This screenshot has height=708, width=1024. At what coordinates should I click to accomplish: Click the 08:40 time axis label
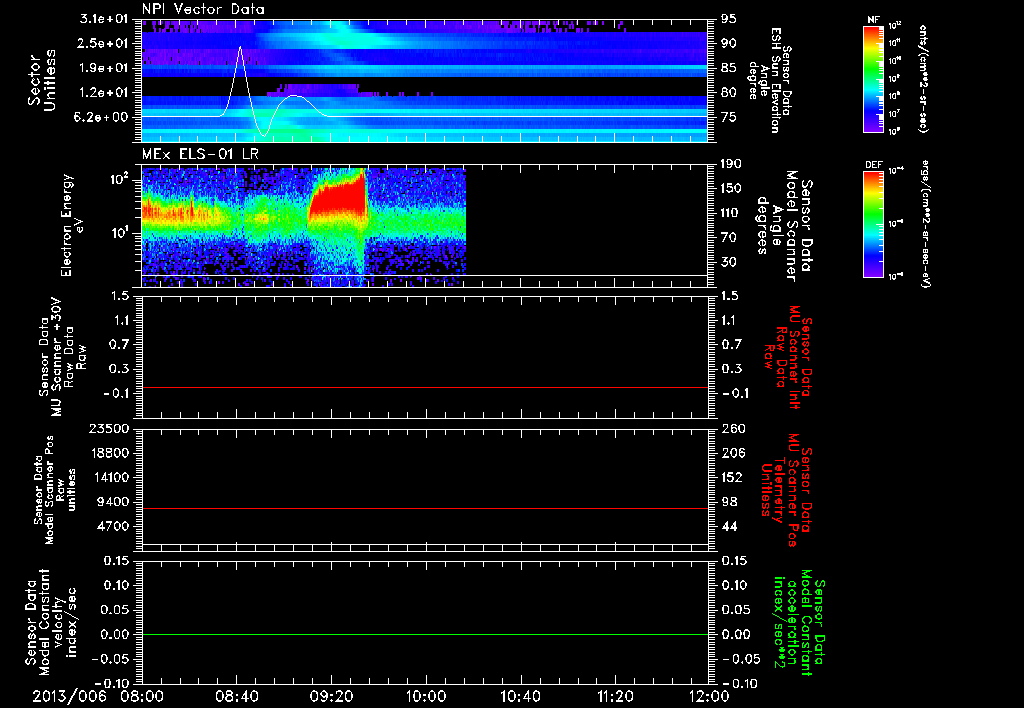236,696
